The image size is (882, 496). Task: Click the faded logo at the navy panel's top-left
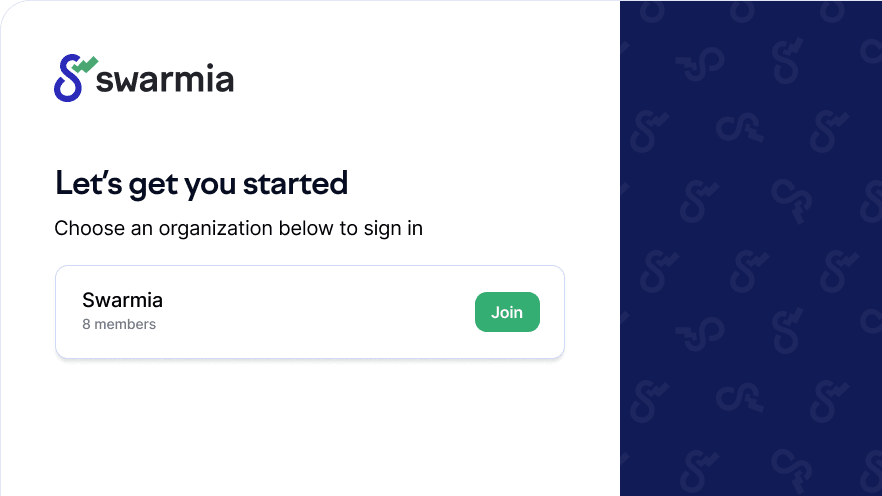pos(652,10)
